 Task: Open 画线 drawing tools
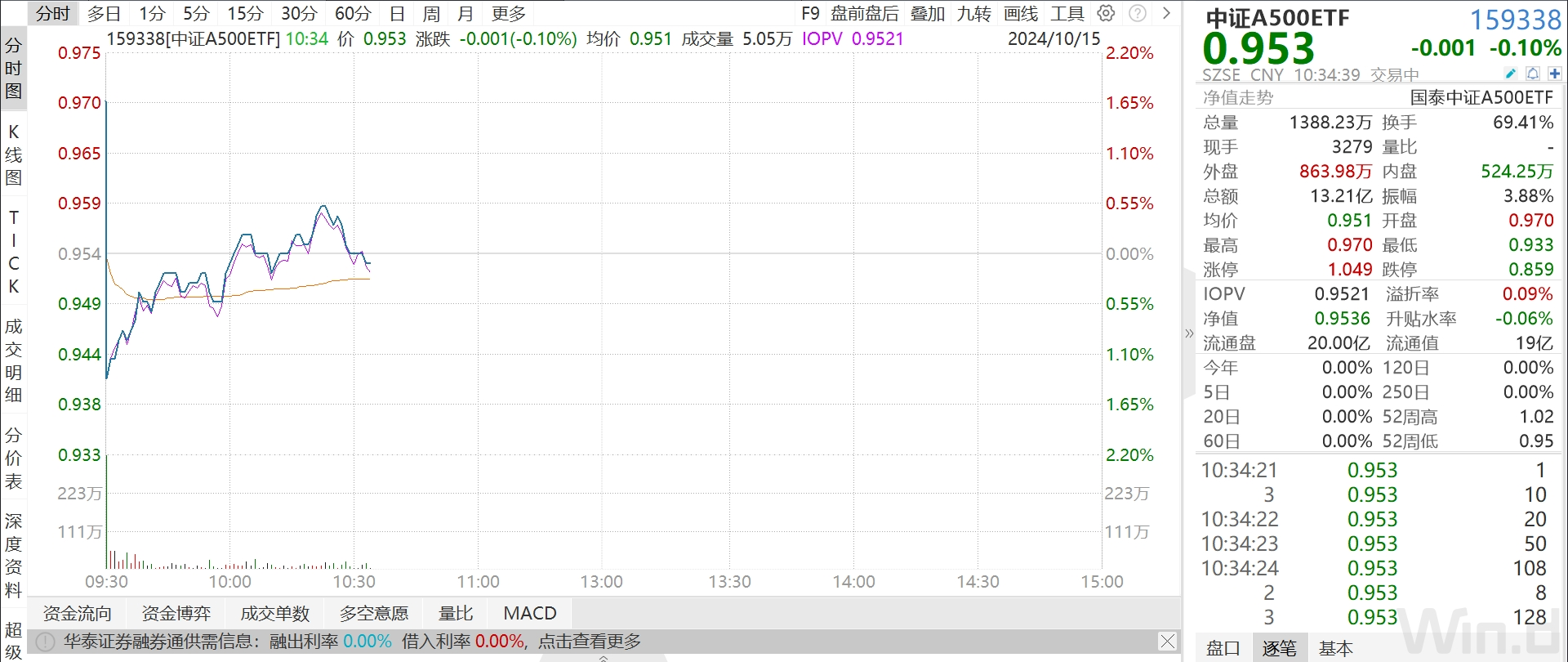coord(1021,13)
